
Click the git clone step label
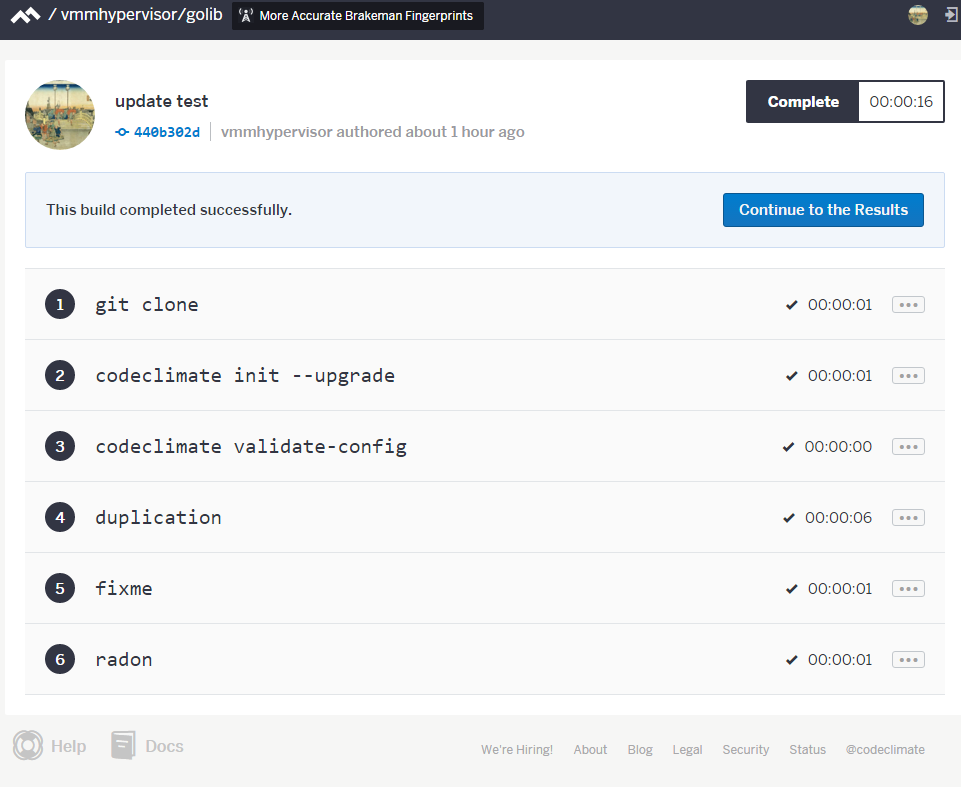click(x=147, y=305)
